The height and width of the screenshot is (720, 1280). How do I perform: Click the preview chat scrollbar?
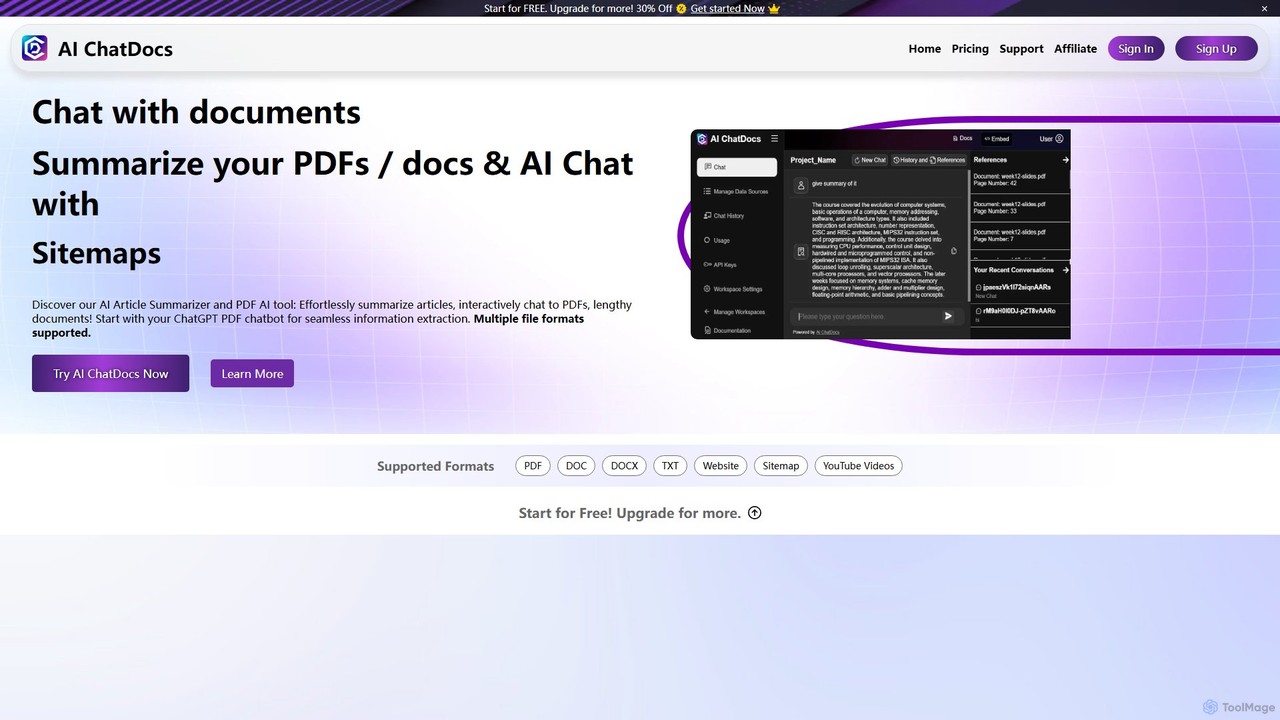[969, 235]
